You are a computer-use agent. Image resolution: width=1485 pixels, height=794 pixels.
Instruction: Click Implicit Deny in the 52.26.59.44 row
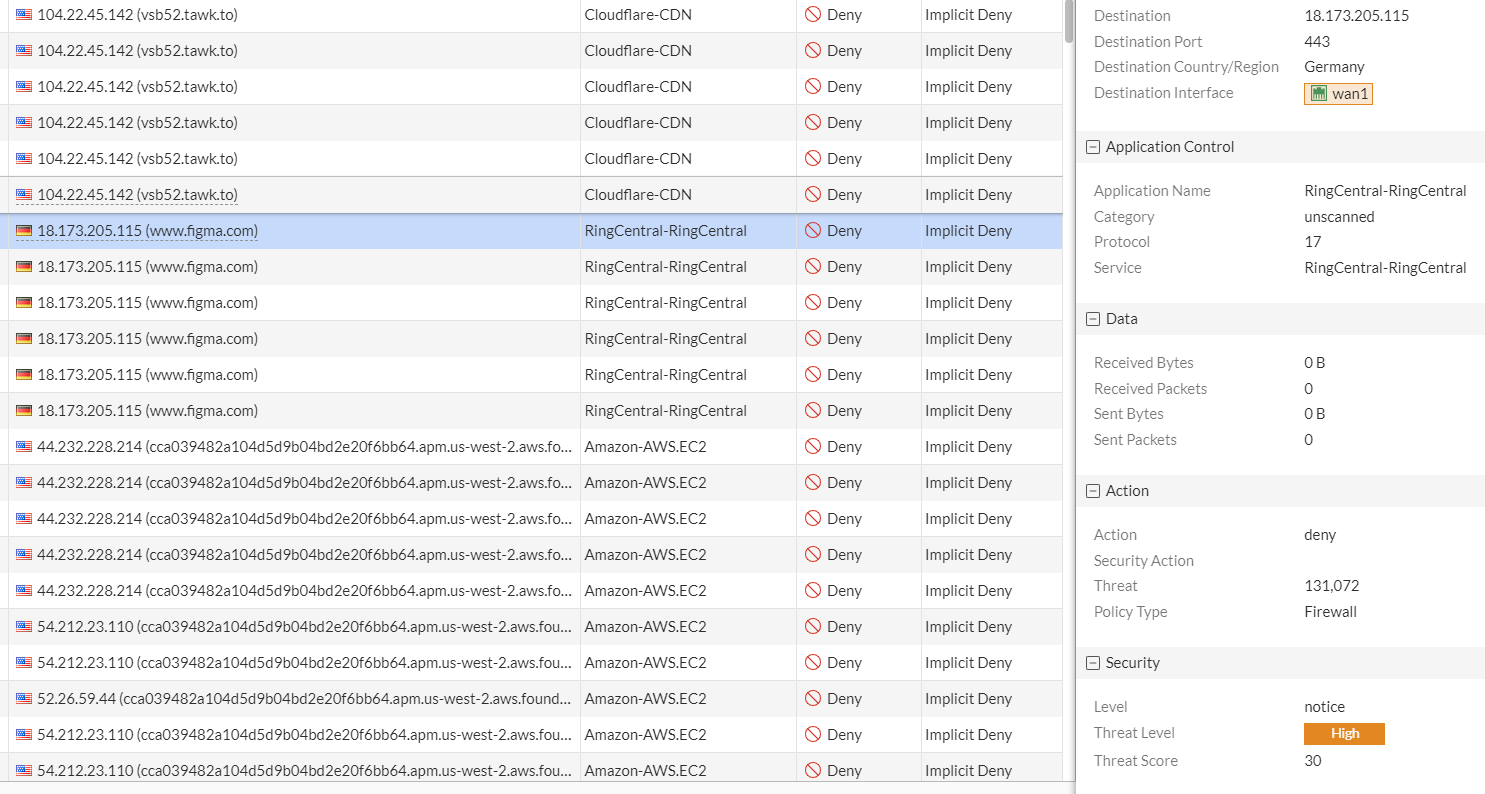point(968,699)
